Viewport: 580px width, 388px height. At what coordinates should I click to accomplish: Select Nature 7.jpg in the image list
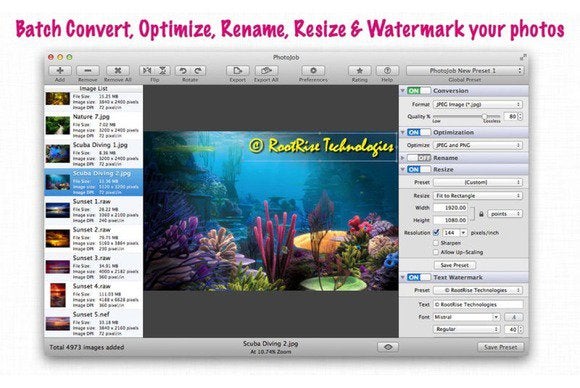coord(94,126)
